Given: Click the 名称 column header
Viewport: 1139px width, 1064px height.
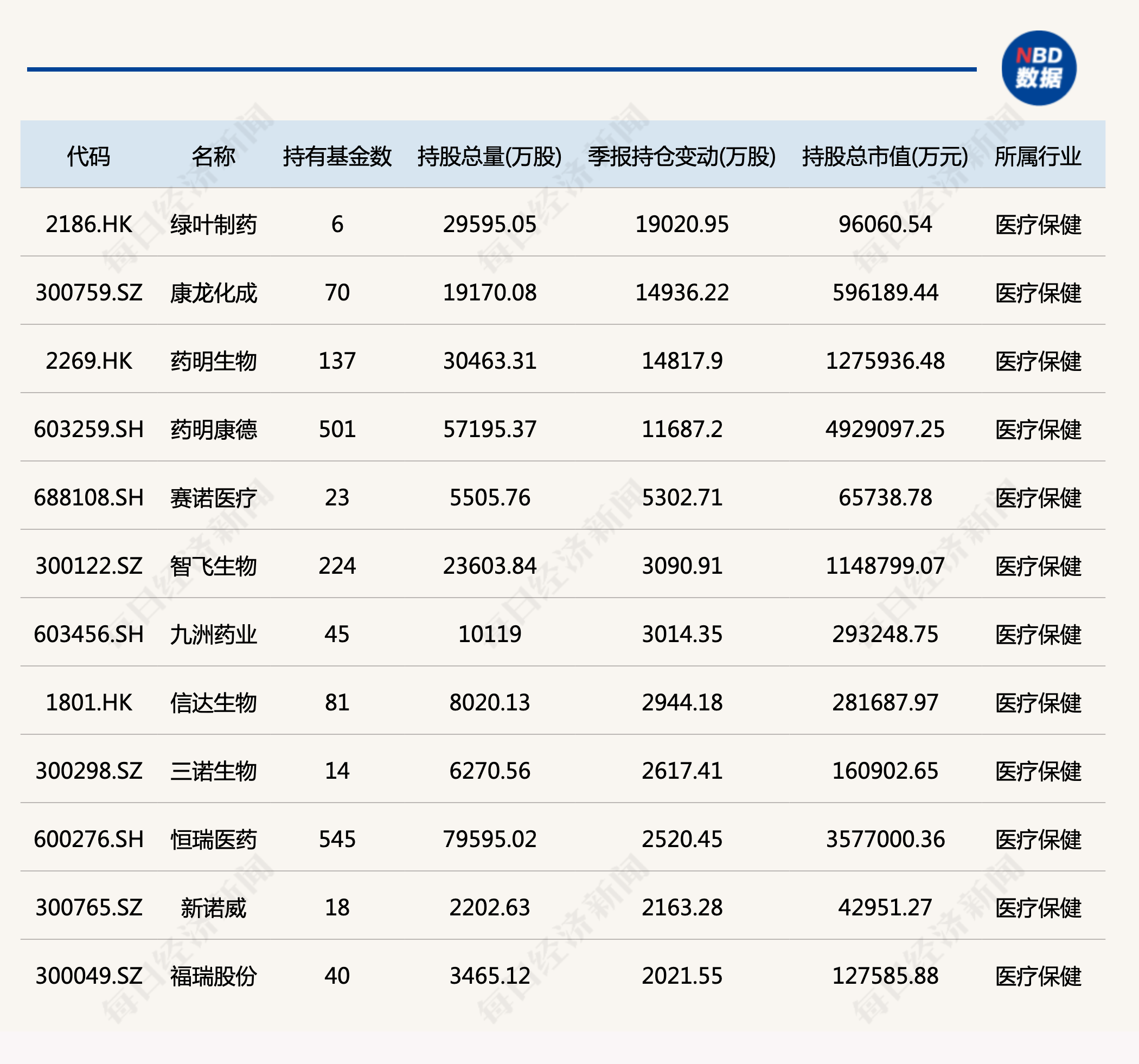Looking at the screenshot, I should pos(213,156).
